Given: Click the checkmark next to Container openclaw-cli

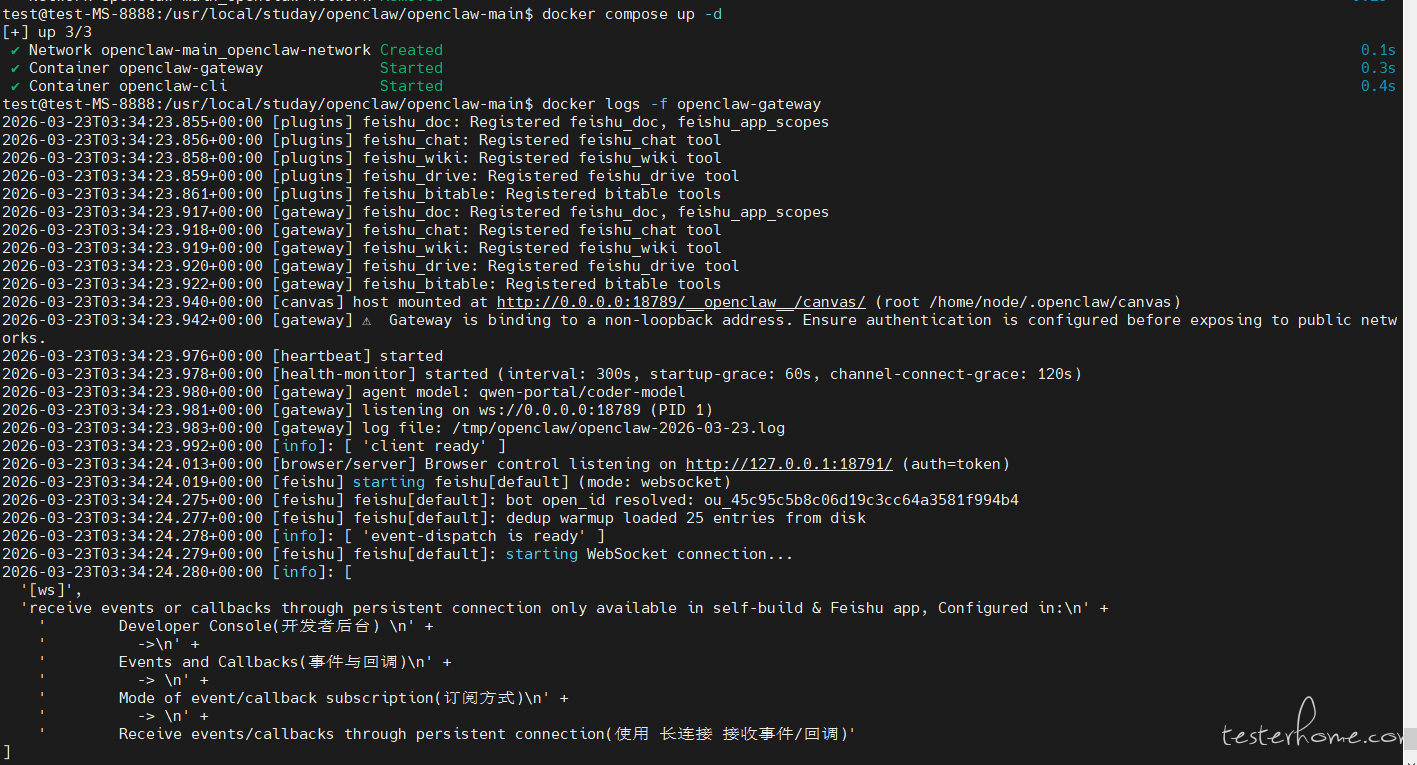Looking at the screenshot, I should 15,86.
